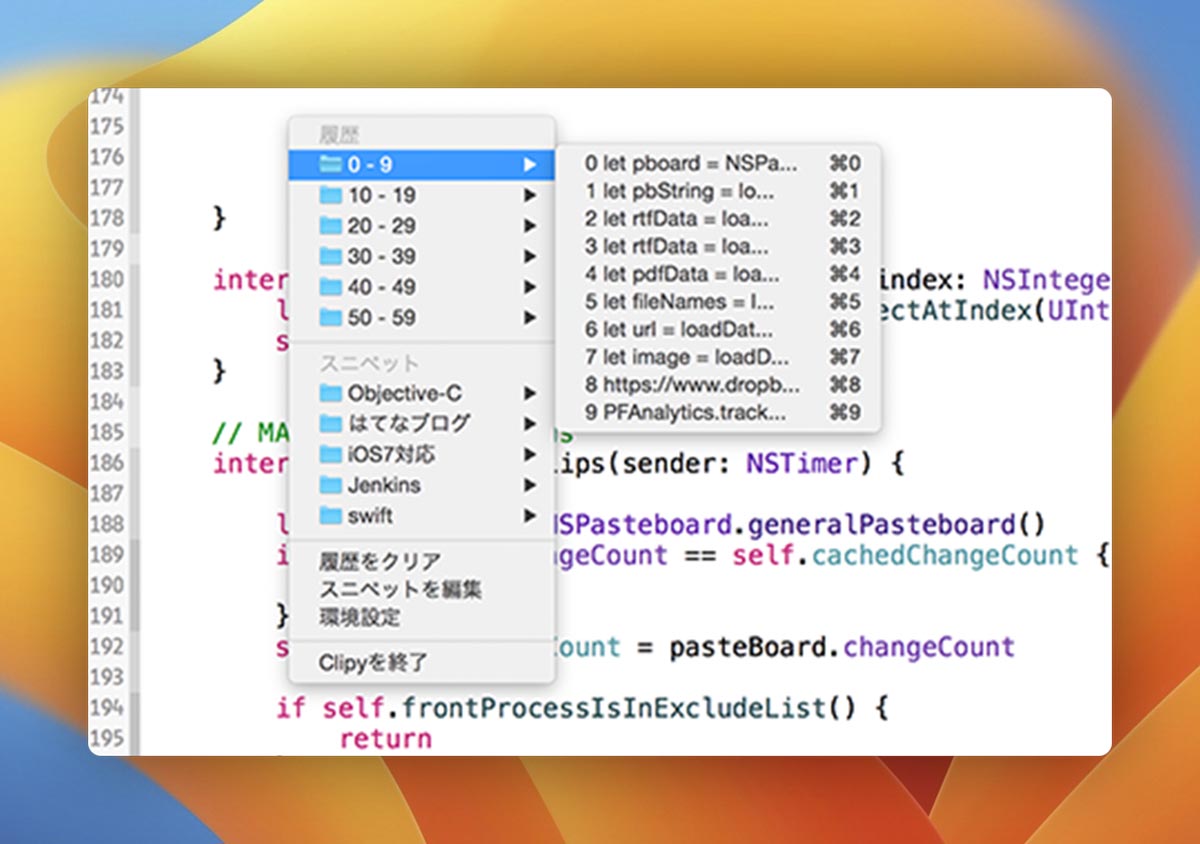This screenshot has width=1200, height=844.
Task: Click line number 178 in the gutter
Action: (107, 218)
